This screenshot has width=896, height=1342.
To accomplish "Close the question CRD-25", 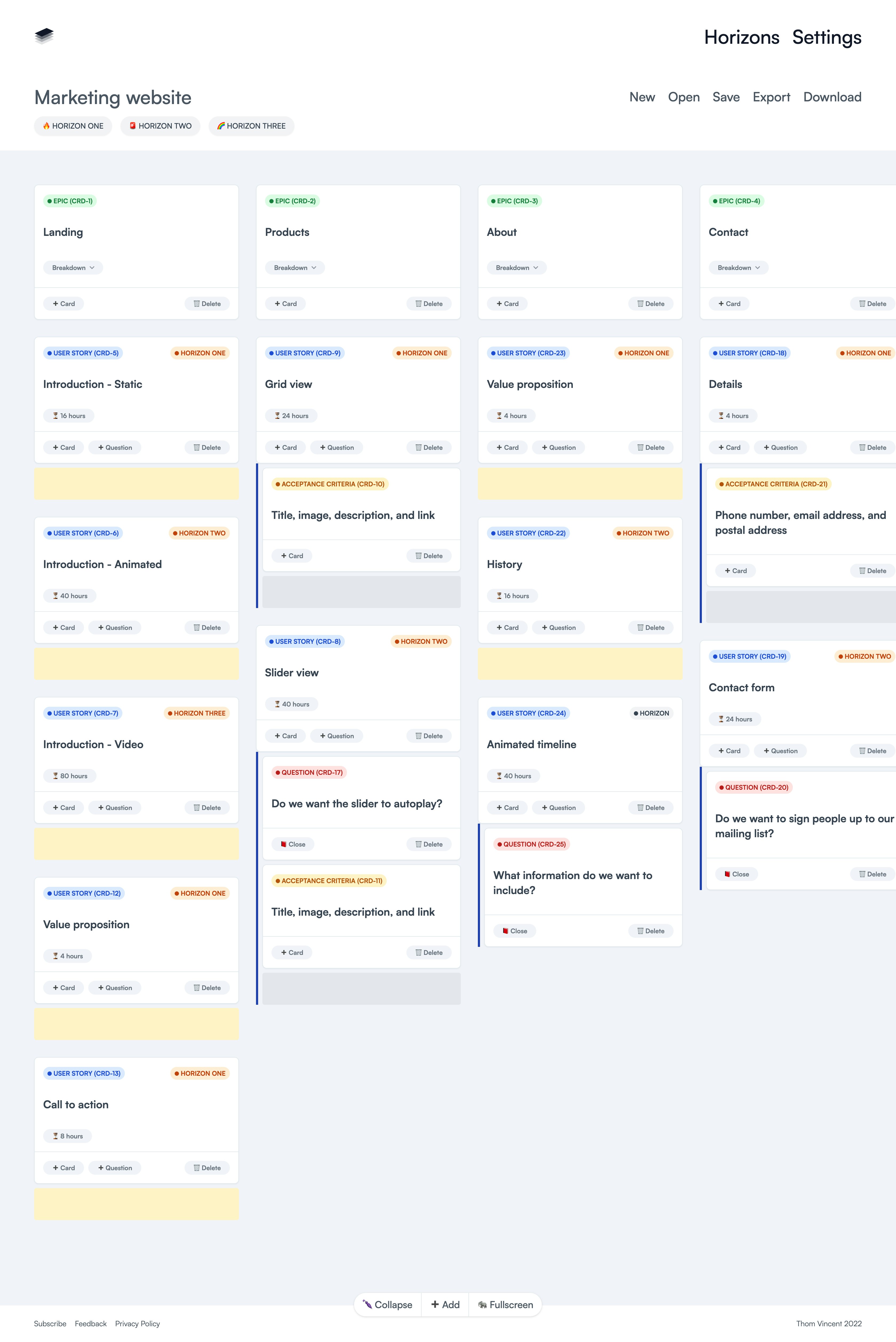I will (x=514, y=931).
